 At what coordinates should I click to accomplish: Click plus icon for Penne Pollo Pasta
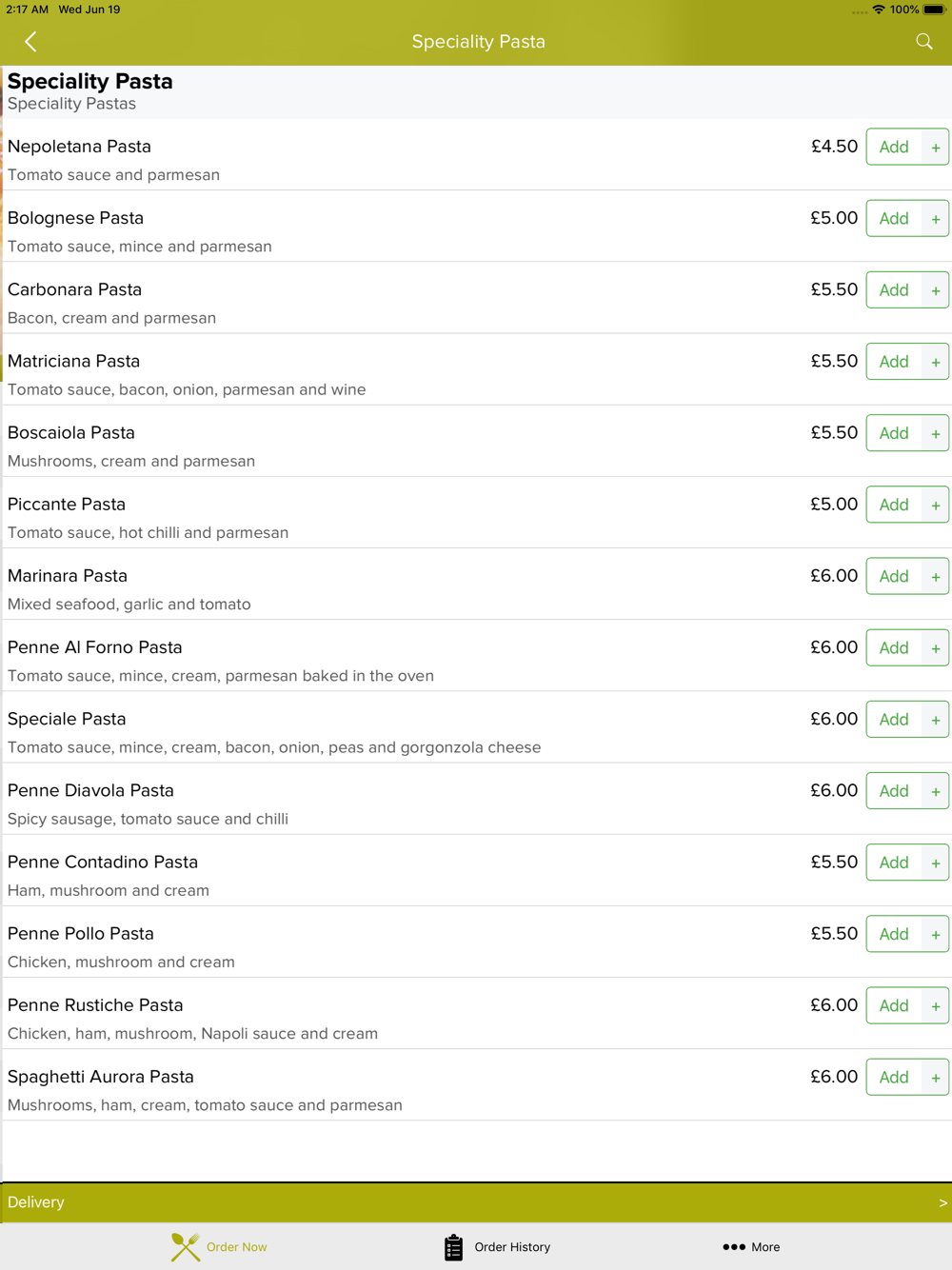[936, 935]
